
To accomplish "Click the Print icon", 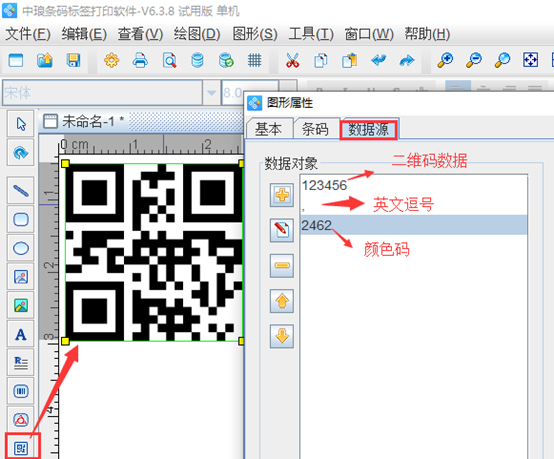I will (140, 60).
